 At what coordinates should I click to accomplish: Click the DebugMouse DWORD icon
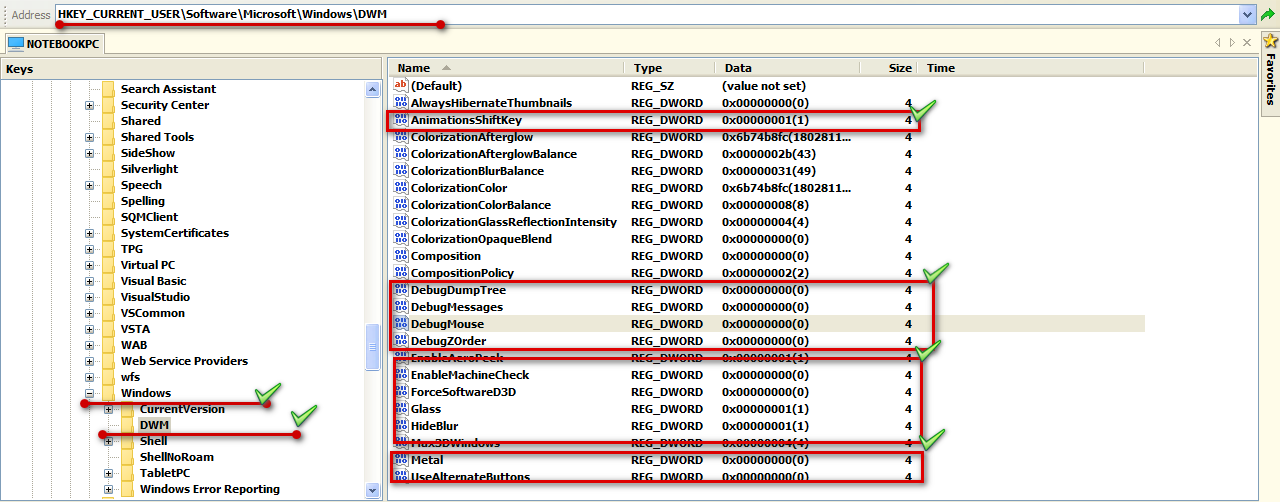tap(401, 324)
